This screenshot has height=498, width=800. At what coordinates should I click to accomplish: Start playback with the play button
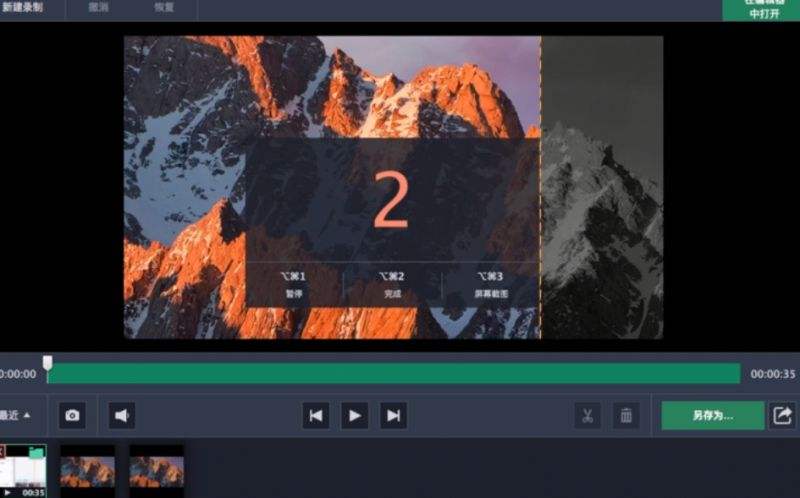[x=355, y=415]
